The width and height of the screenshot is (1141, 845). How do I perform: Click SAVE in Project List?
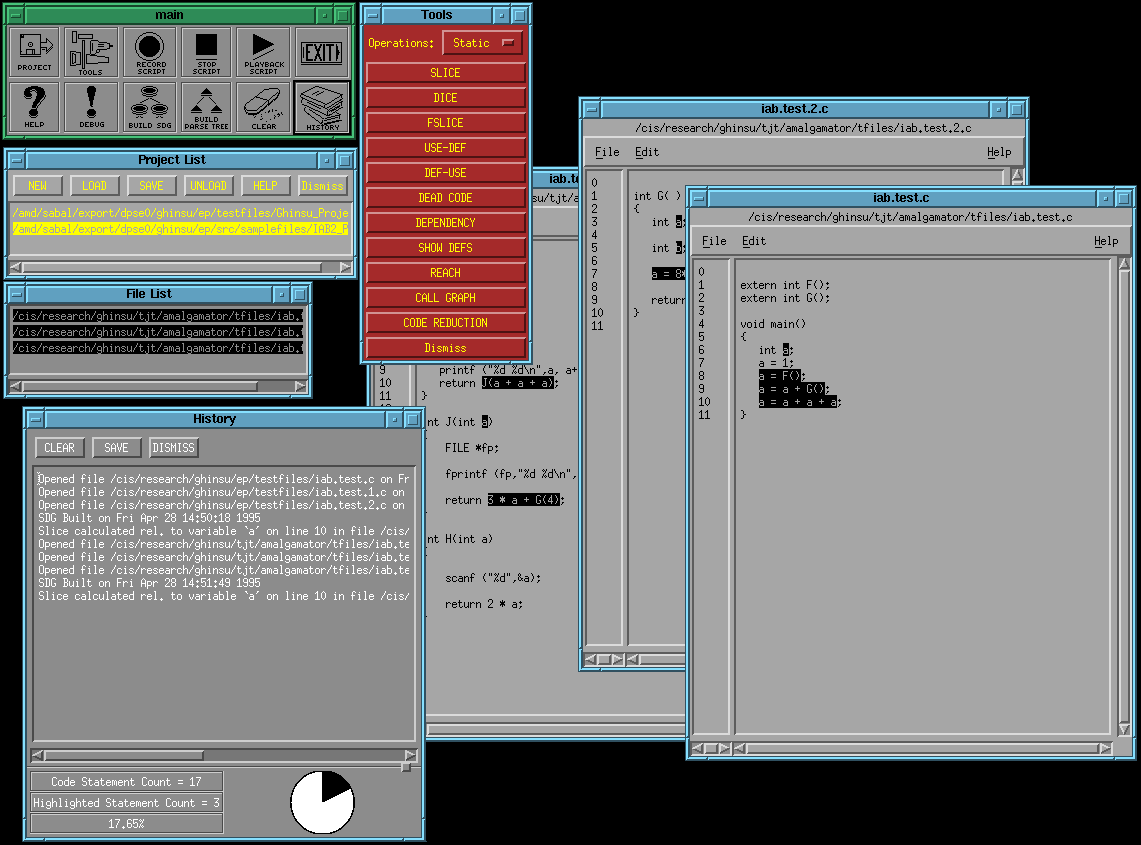click(151, 186)
